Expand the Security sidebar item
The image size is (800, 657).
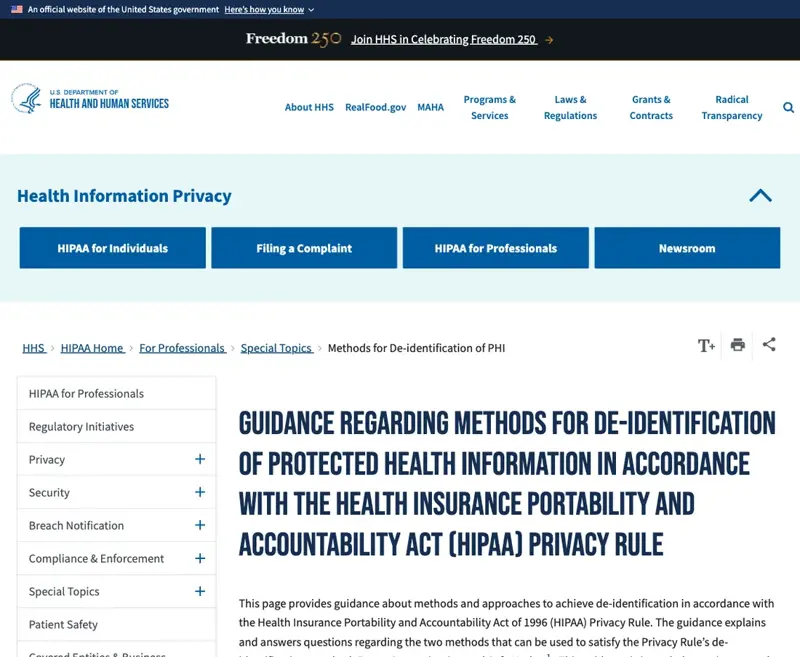[x=200, y=492]
